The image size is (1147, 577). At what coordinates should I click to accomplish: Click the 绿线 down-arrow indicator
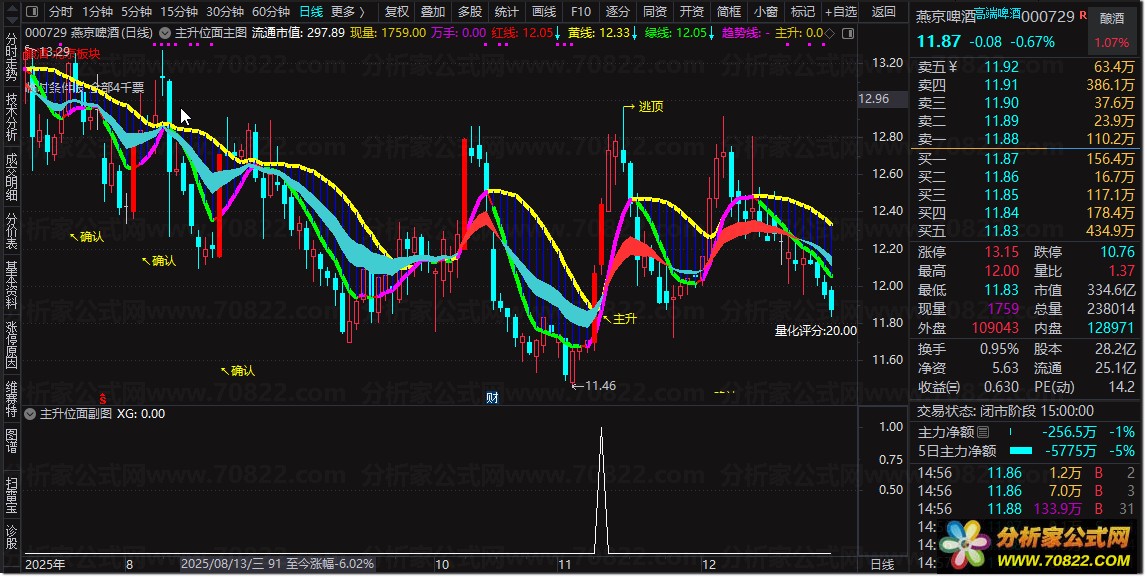pyautogui.click(x=712, y=33)
